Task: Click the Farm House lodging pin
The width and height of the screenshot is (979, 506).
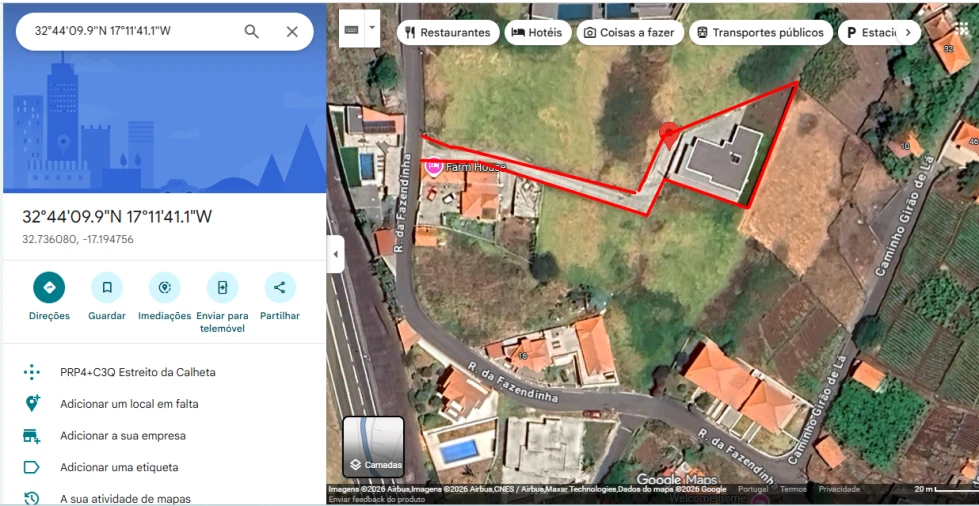Action: click(x=434, y=166)
